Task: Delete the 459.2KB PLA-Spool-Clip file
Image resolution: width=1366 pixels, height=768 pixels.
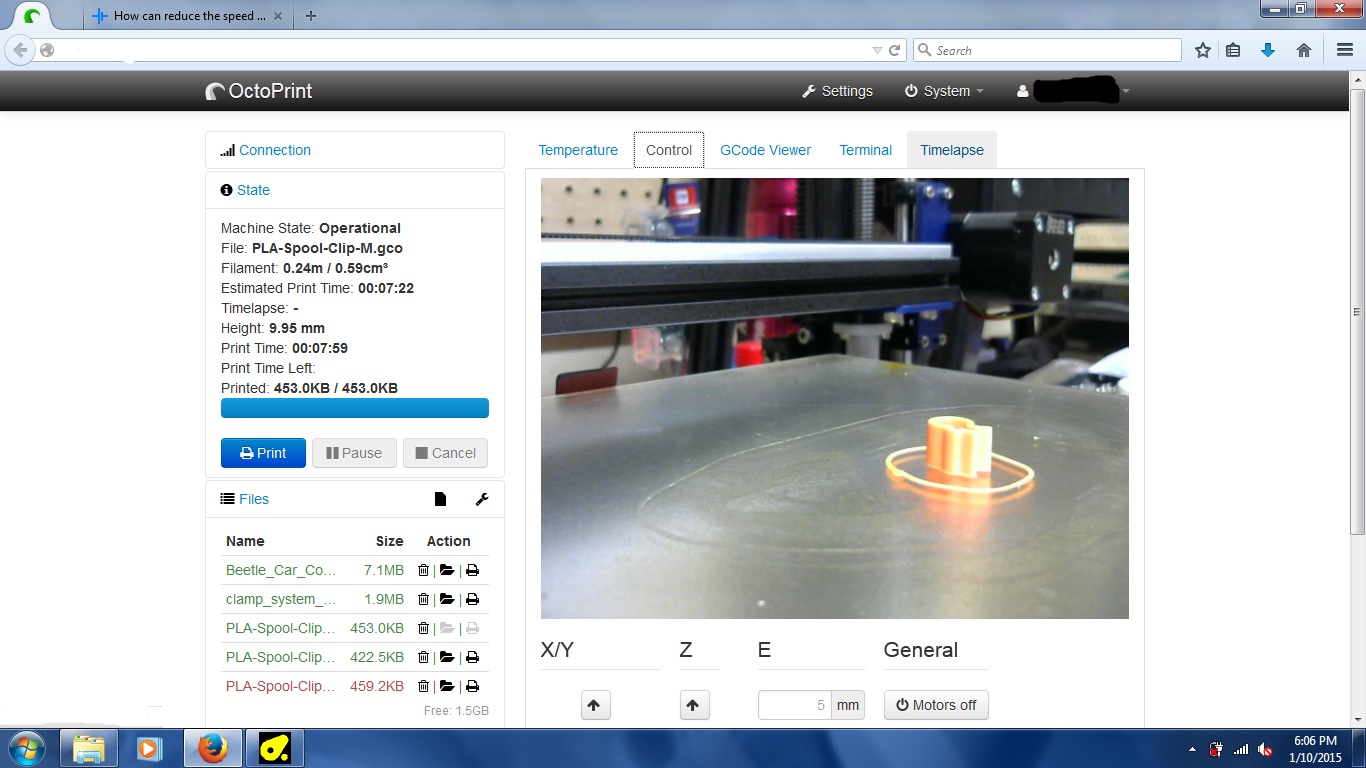Action: pyautogui.click(x=423, y=686)
